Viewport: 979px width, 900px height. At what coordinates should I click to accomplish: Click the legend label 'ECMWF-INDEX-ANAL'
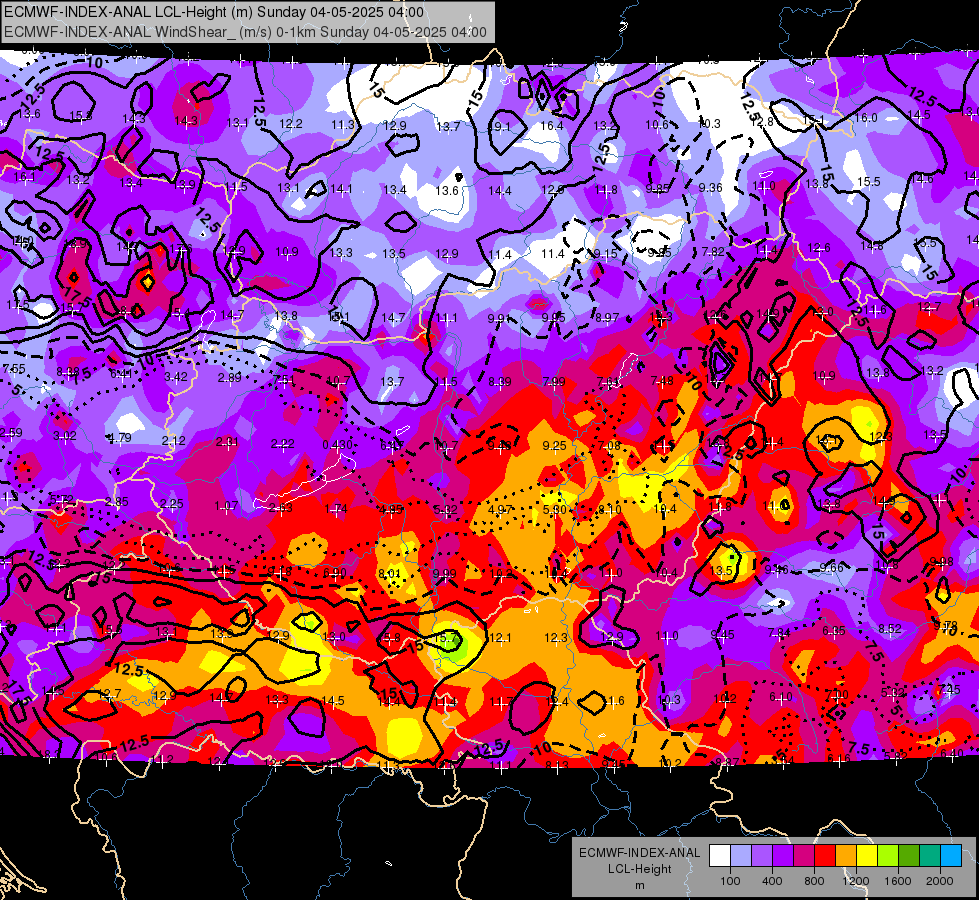pyautogui.click(x=639, y=853)
